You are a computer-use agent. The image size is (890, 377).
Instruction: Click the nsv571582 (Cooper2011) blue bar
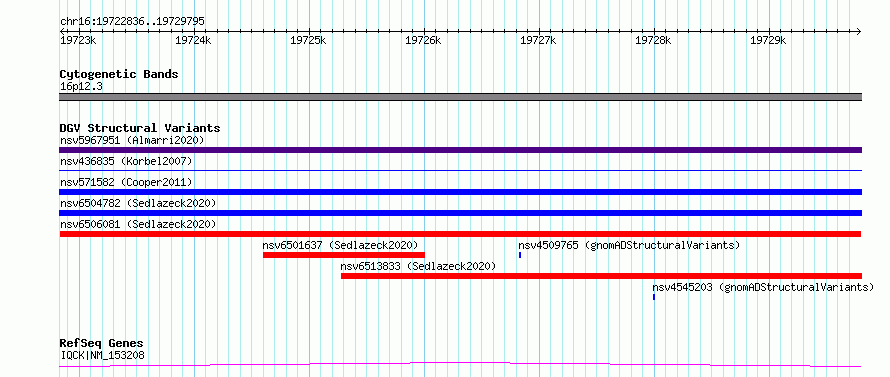click(460, 192)
